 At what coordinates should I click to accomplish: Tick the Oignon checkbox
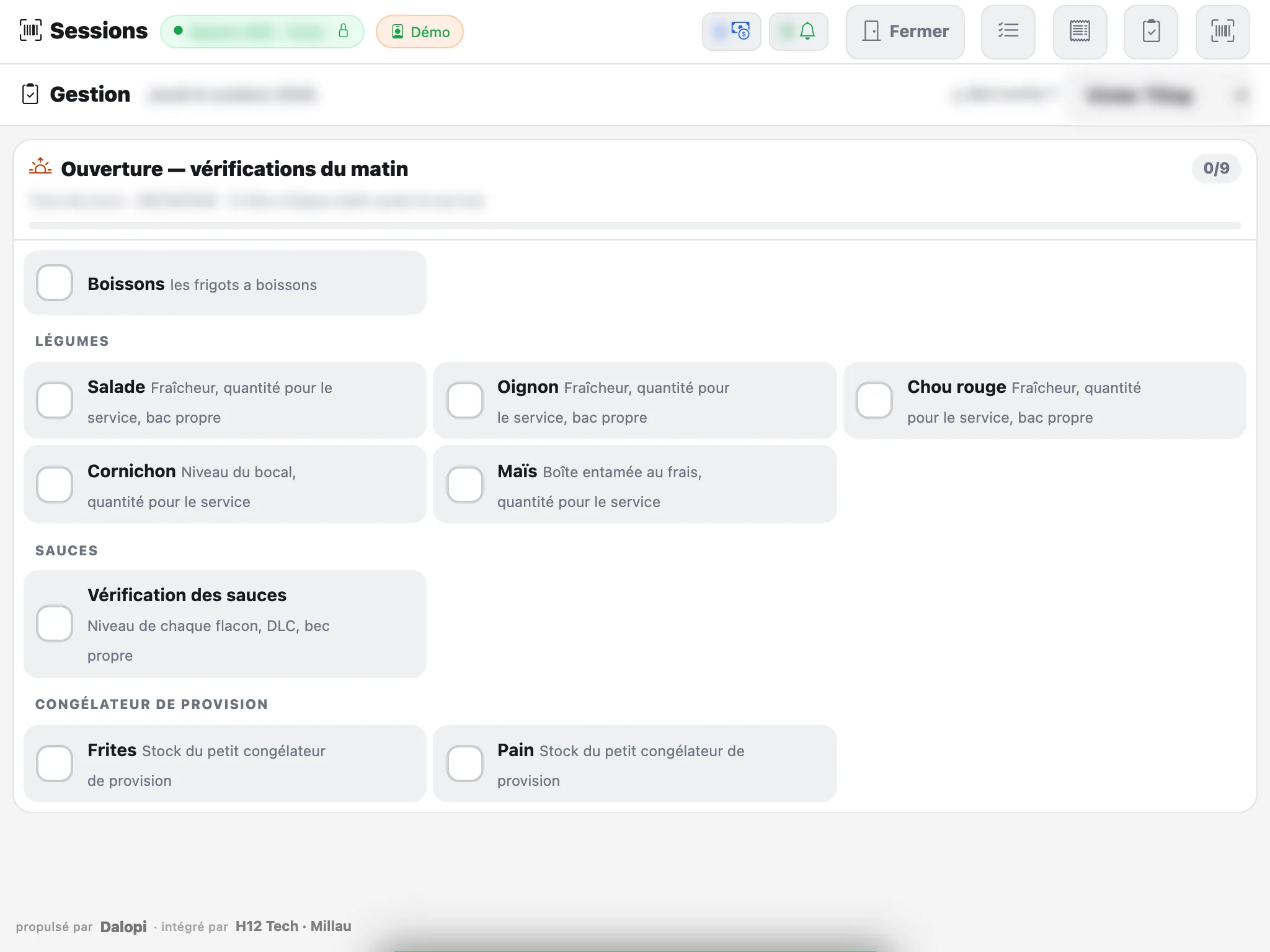[465, 400]
